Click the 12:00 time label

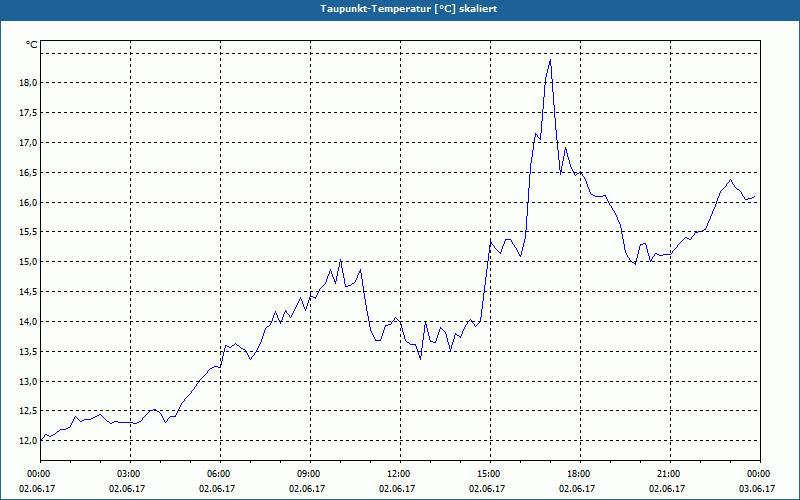point(399,474)
